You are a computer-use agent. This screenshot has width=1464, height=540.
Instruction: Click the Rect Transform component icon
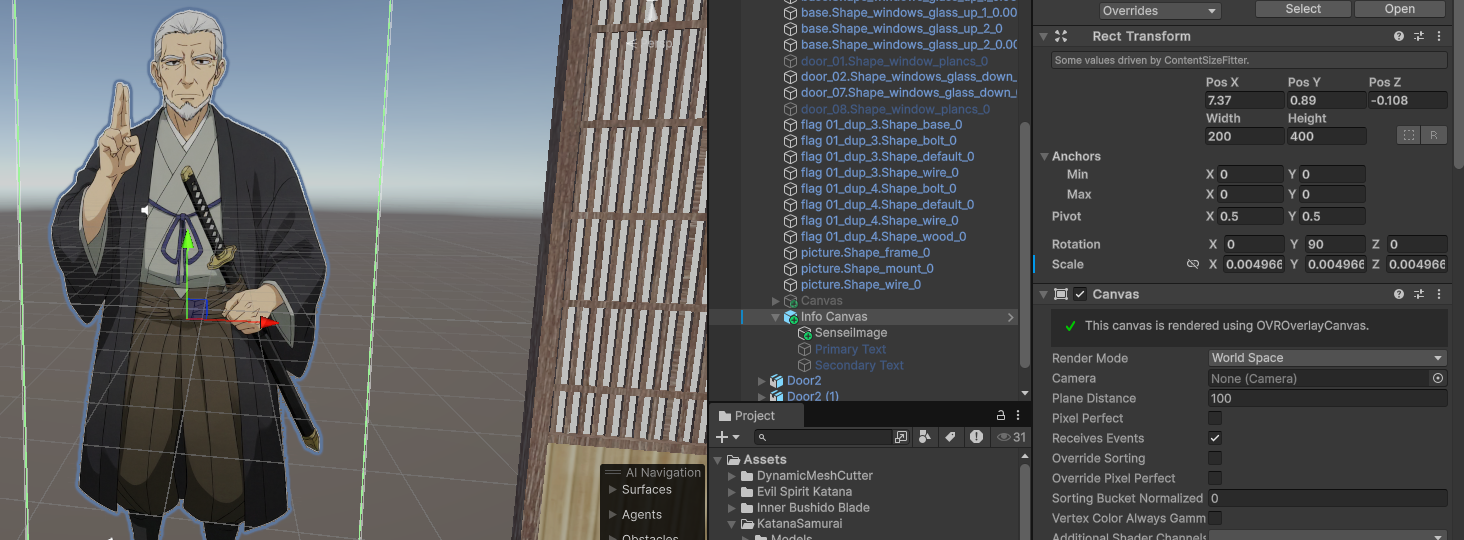tap(1061, 36)
